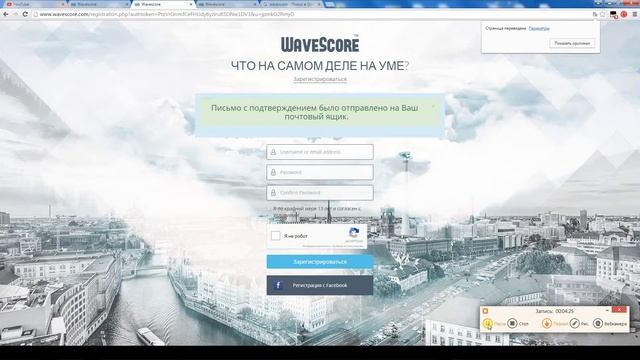The height and width of the screenshot is (360, 640).
Task: Close the YouTube tab
Action: pos(63,4)
